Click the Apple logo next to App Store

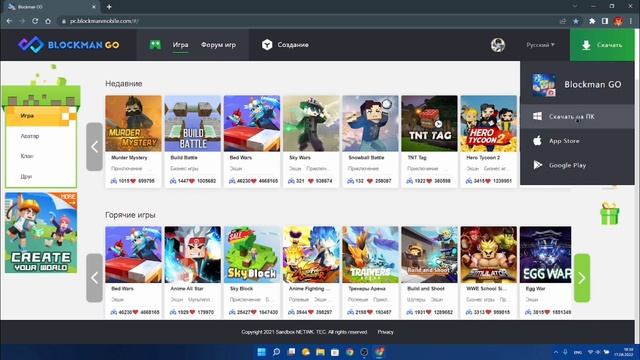pyautogui.click(x=538, y=141)
